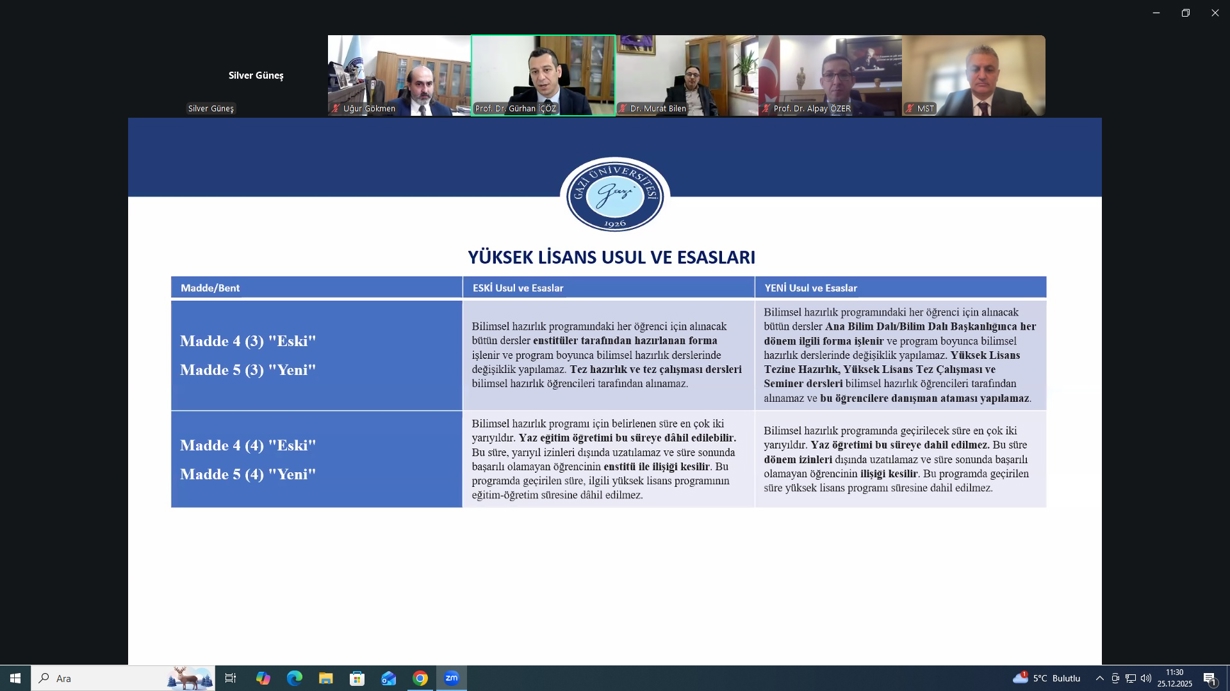Open the volume control in system tray
This screenshot has height=691, width=1230.
tap(1146, 678)
